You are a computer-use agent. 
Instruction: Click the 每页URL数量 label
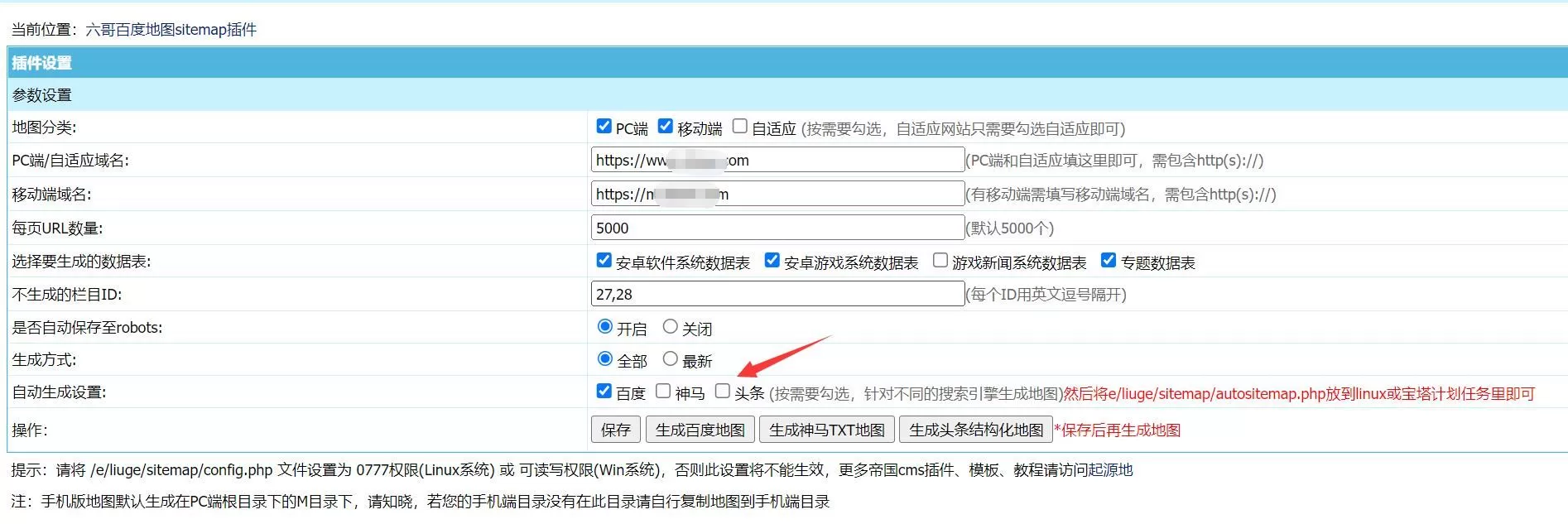(57, 228)
